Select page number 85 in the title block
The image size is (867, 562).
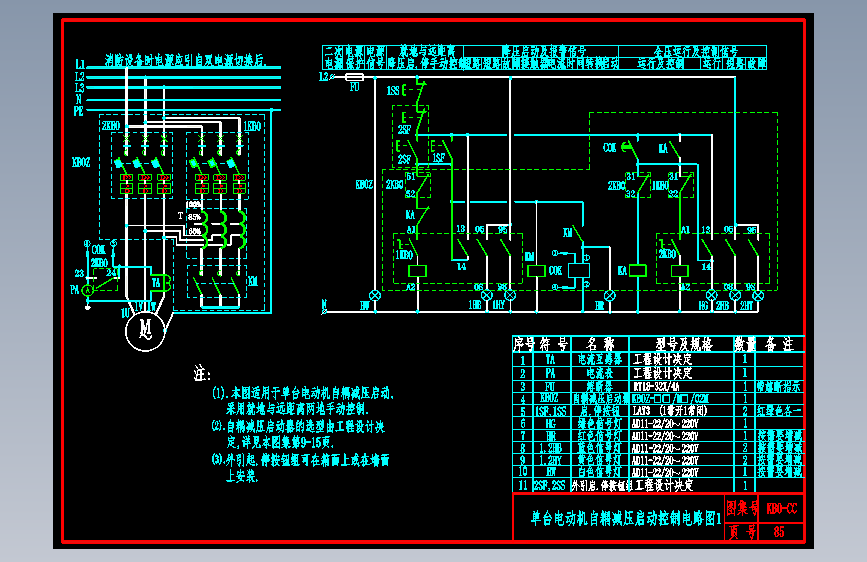click(x=779, y=532)
